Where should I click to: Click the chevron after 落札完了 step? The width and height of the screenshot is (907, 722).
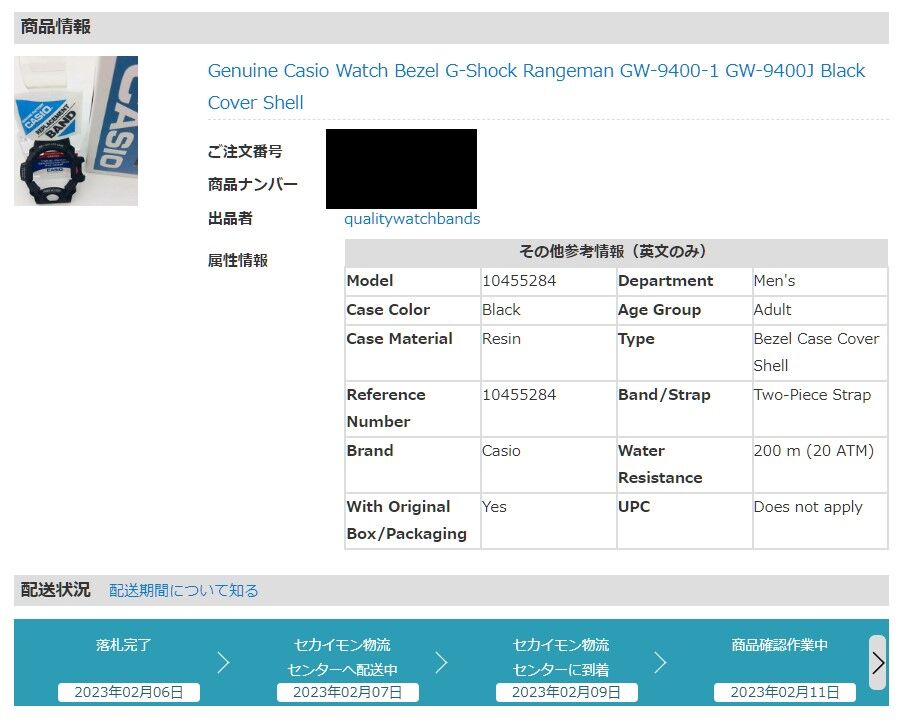click(223, 662)
